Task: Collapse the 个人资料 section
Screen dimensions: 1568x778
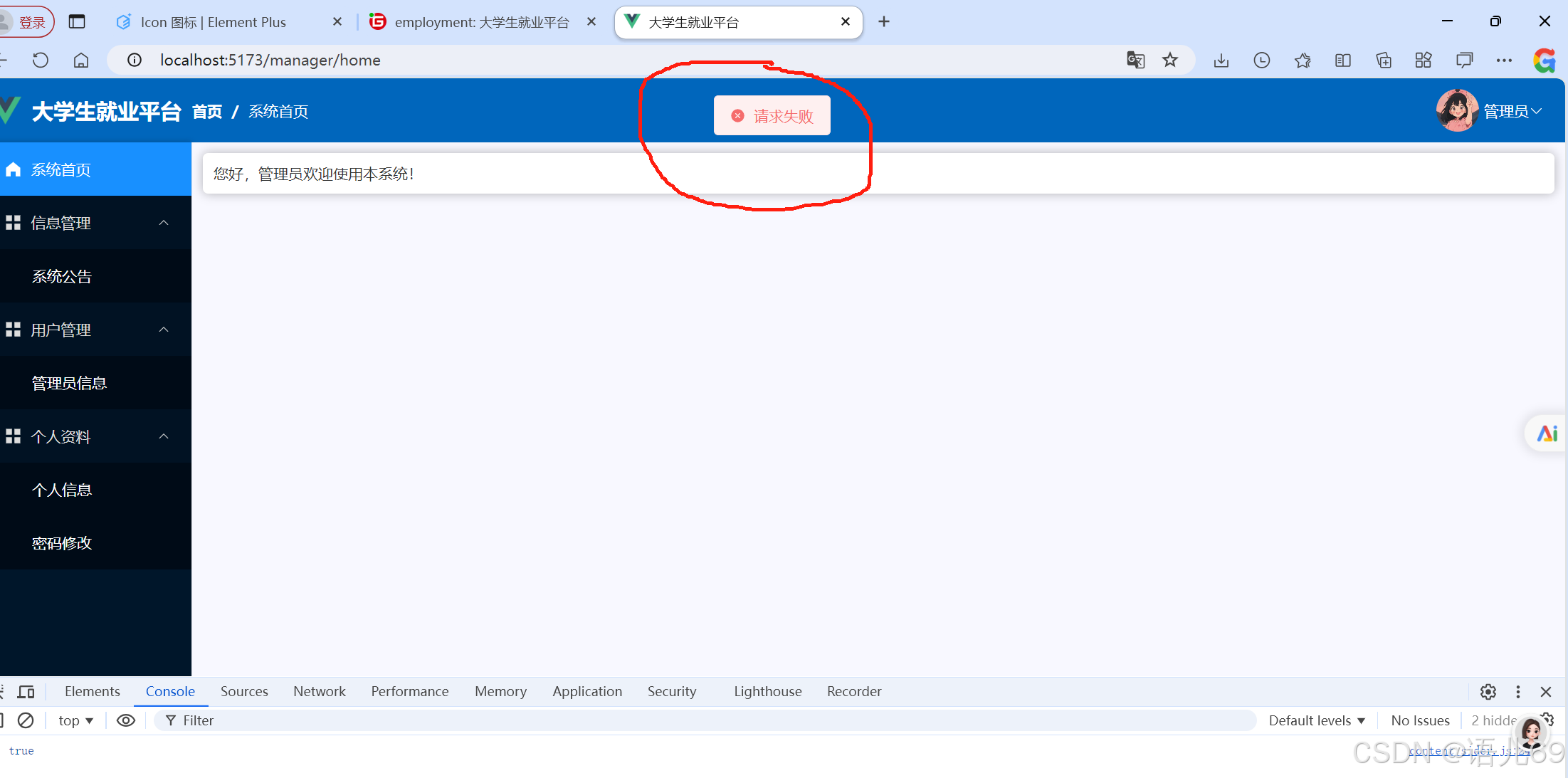Action: 164,436
